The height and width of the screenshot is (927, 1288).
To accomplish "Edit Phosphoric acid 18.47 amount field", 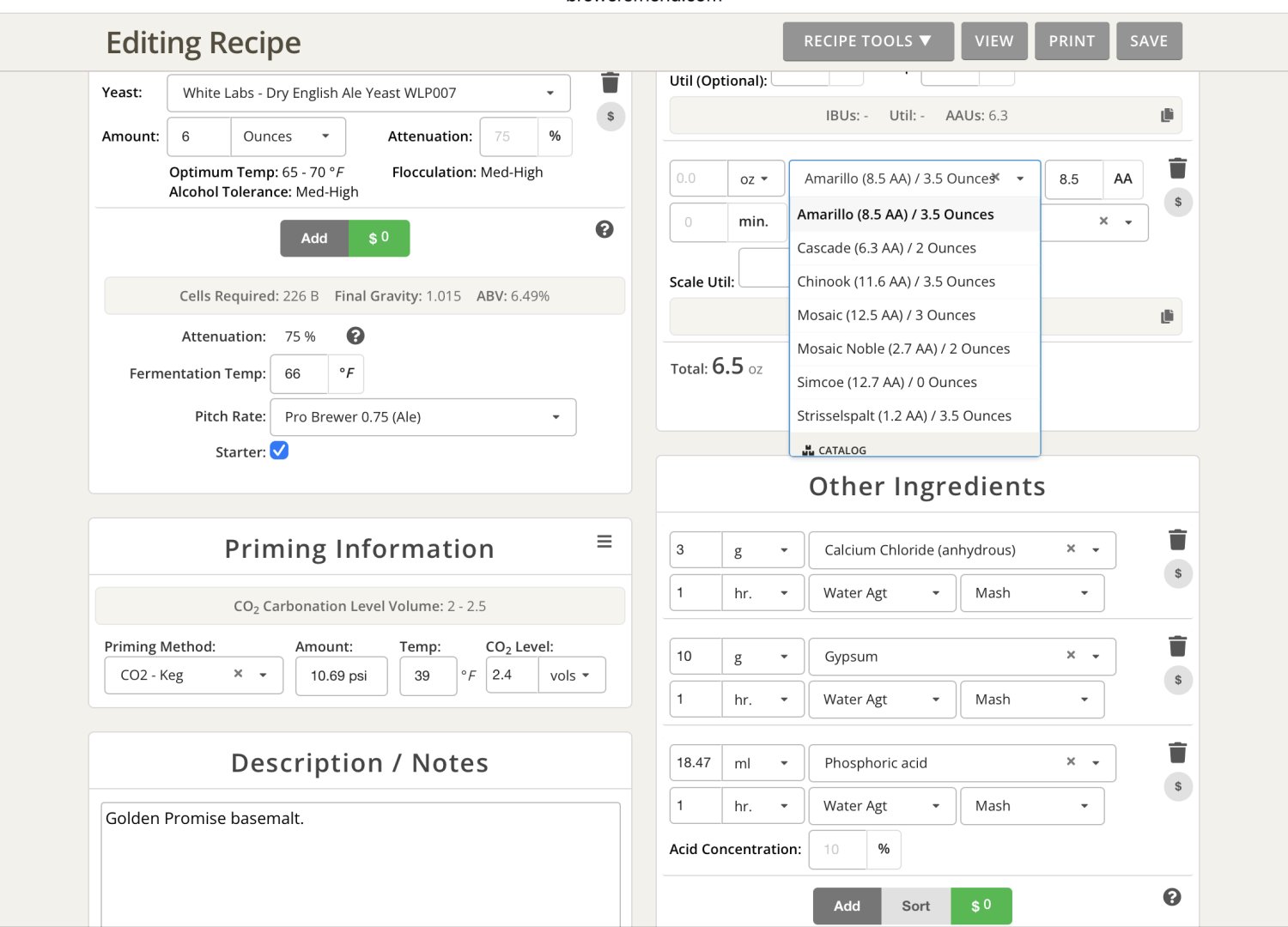I will pos(696,763).
